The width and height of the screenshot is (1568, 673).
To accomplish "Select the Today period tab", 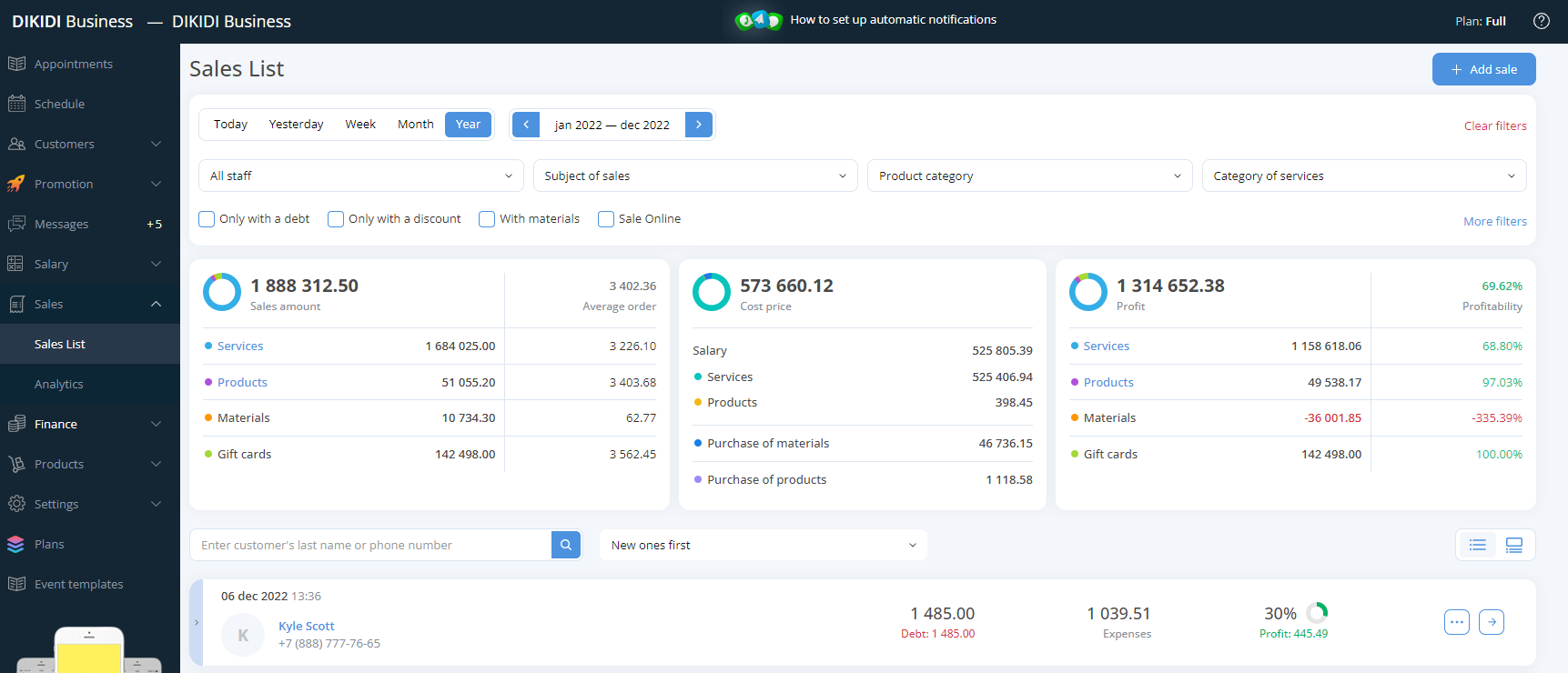I will pyautogui.click(x=230, y=125).
